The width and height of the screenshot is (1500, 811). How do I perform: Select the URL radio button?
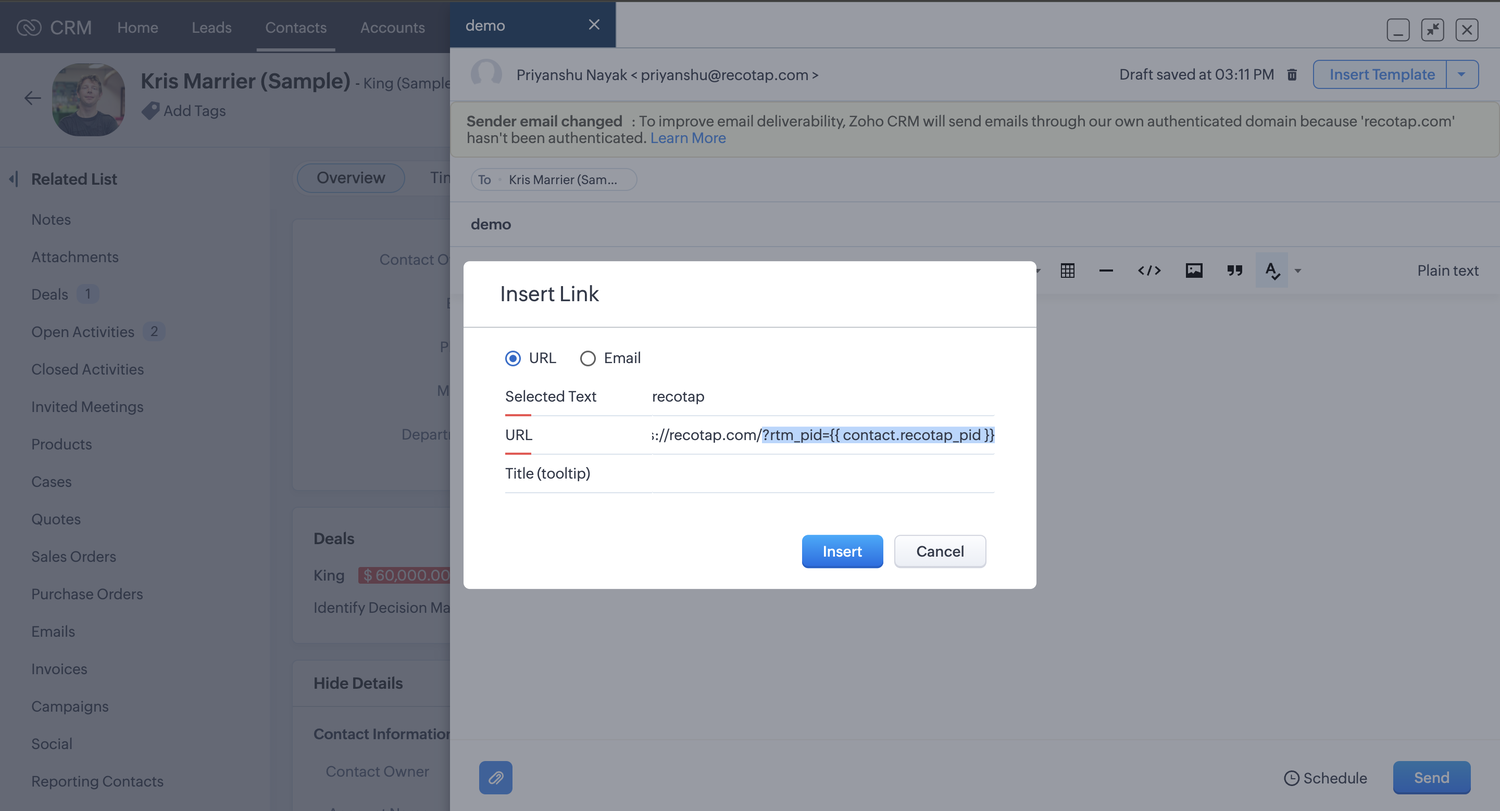pos(513,358)
